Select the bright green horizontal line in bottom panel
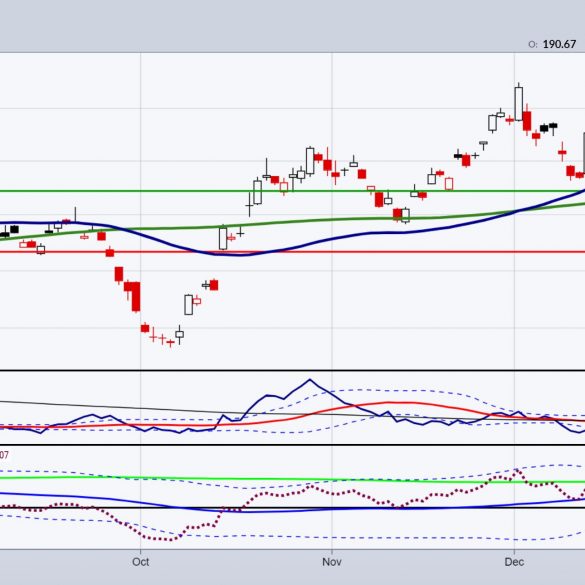Screen dimensions: 585x585 292,479
